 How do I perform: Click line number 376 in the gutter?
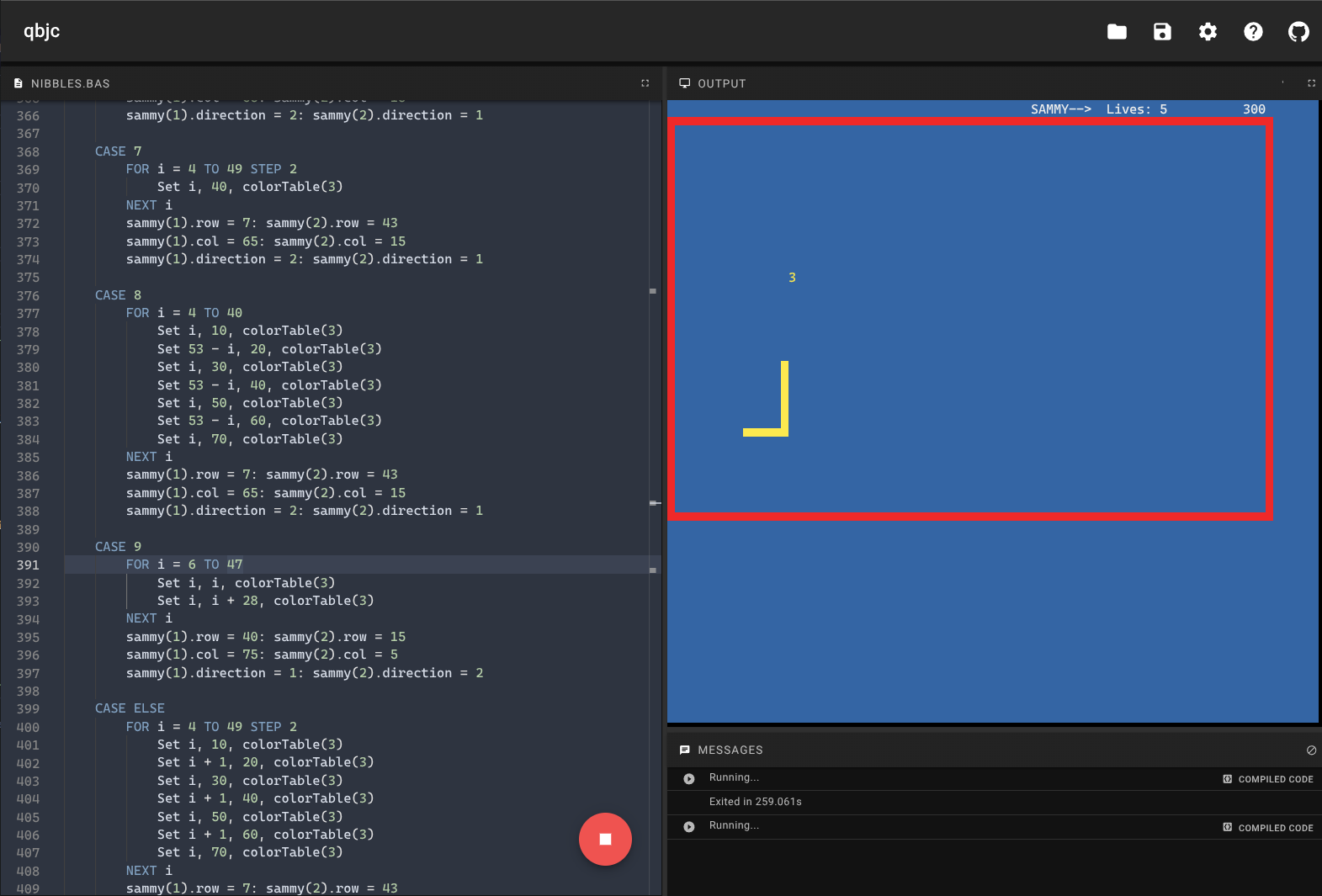tap(28, 296)
